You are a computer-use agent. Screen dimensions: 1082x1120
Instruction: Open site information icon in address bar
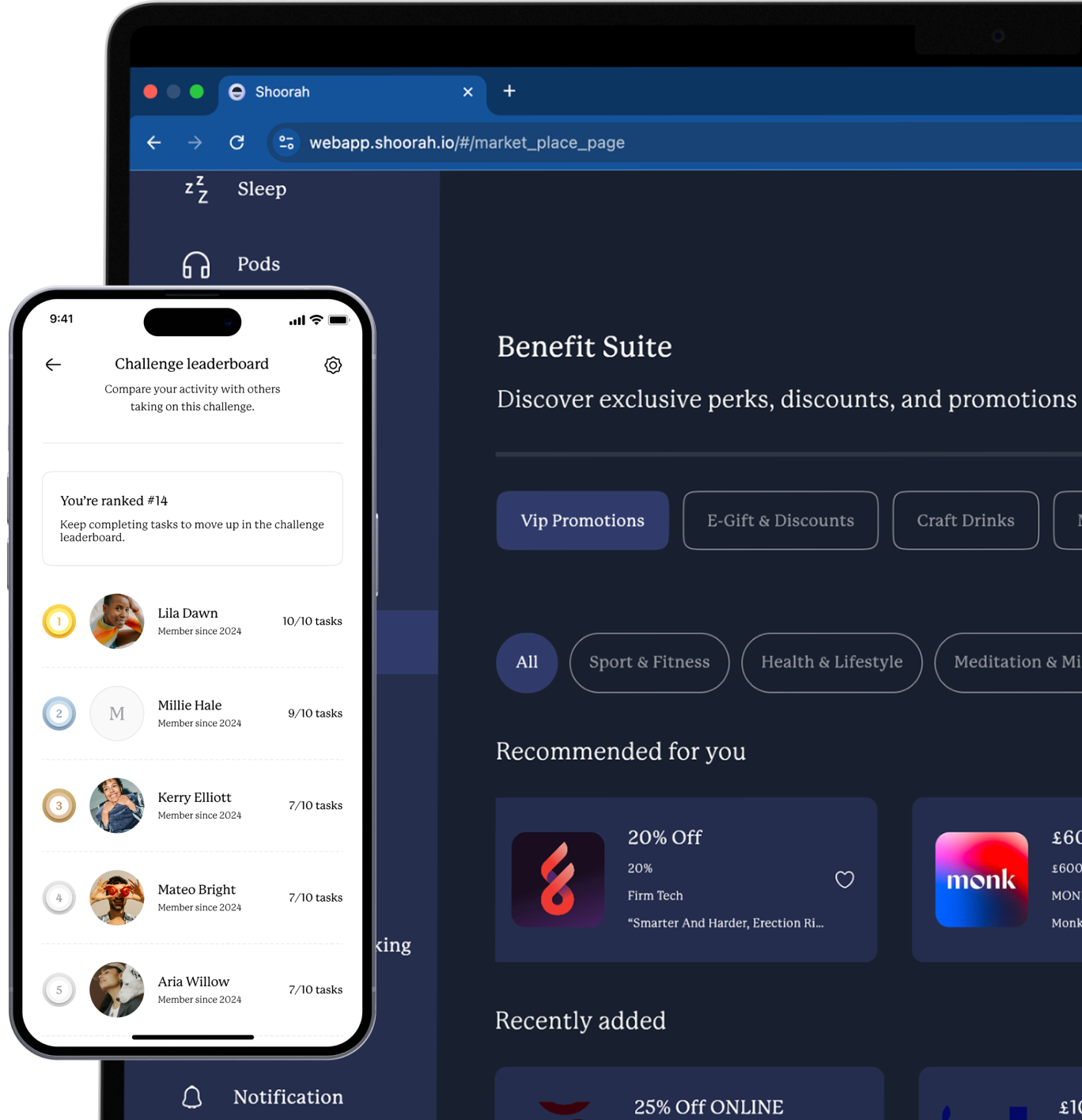[286, 142]
